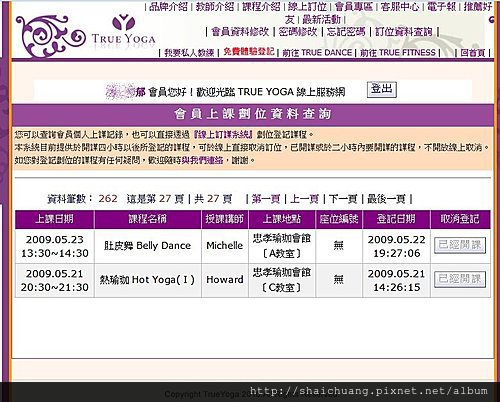Open 教師介紹 menu link
This screenshot has height=402, width=500.
(215, 7)
